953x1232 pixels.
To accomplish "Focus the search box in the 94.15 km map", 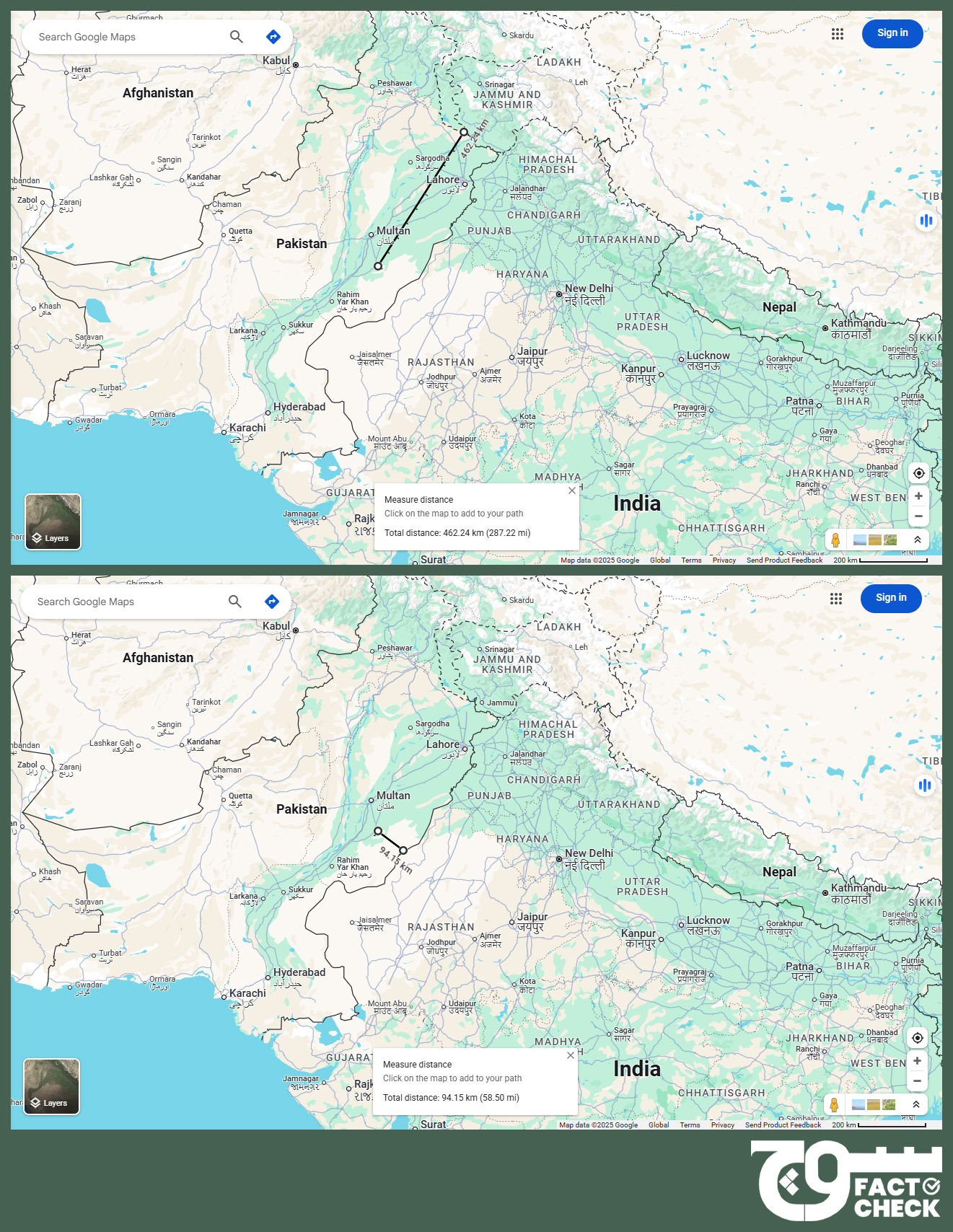I will [x=125, y=602].
